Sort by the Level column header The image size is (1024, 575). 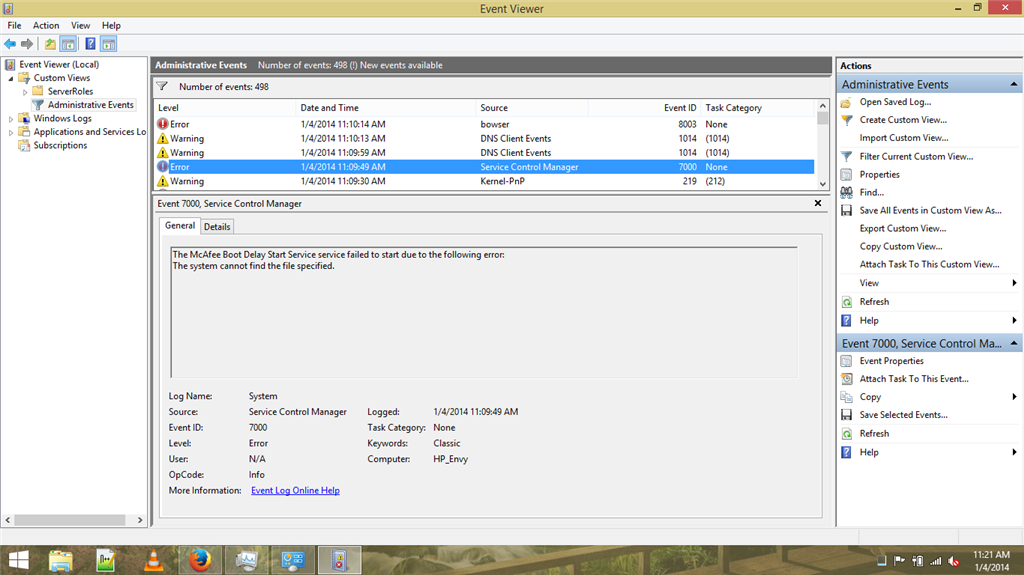pos(225,108)
